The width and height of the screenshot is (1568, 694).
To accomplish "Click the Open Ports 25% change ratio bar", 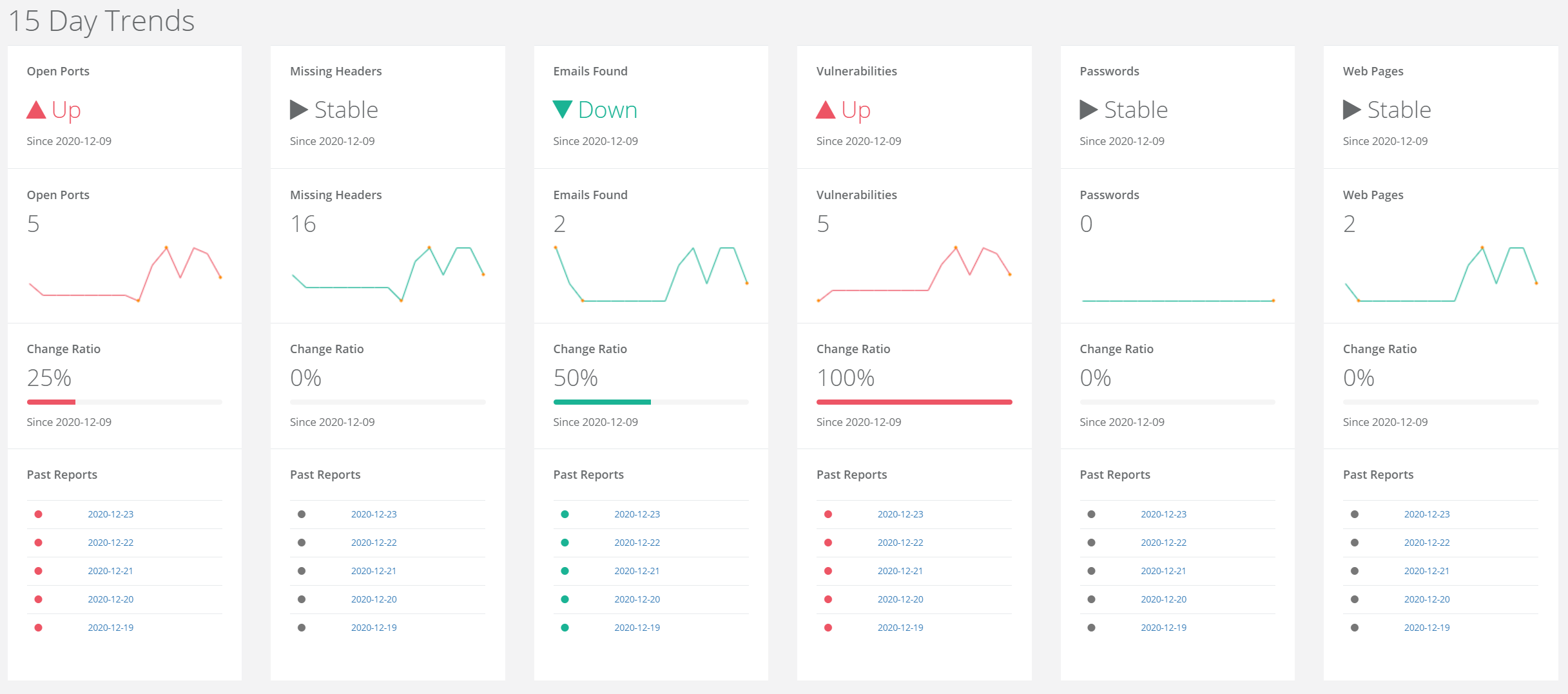I will pyautogui.click(x=124, y=402).
